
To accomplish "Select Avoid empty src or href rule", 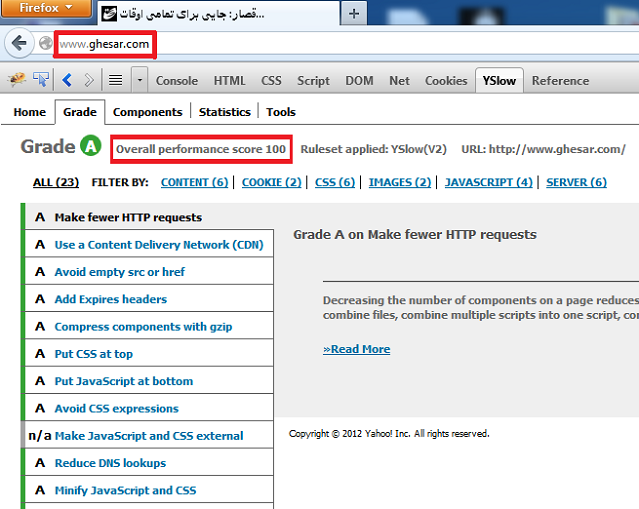I will 149,272.
